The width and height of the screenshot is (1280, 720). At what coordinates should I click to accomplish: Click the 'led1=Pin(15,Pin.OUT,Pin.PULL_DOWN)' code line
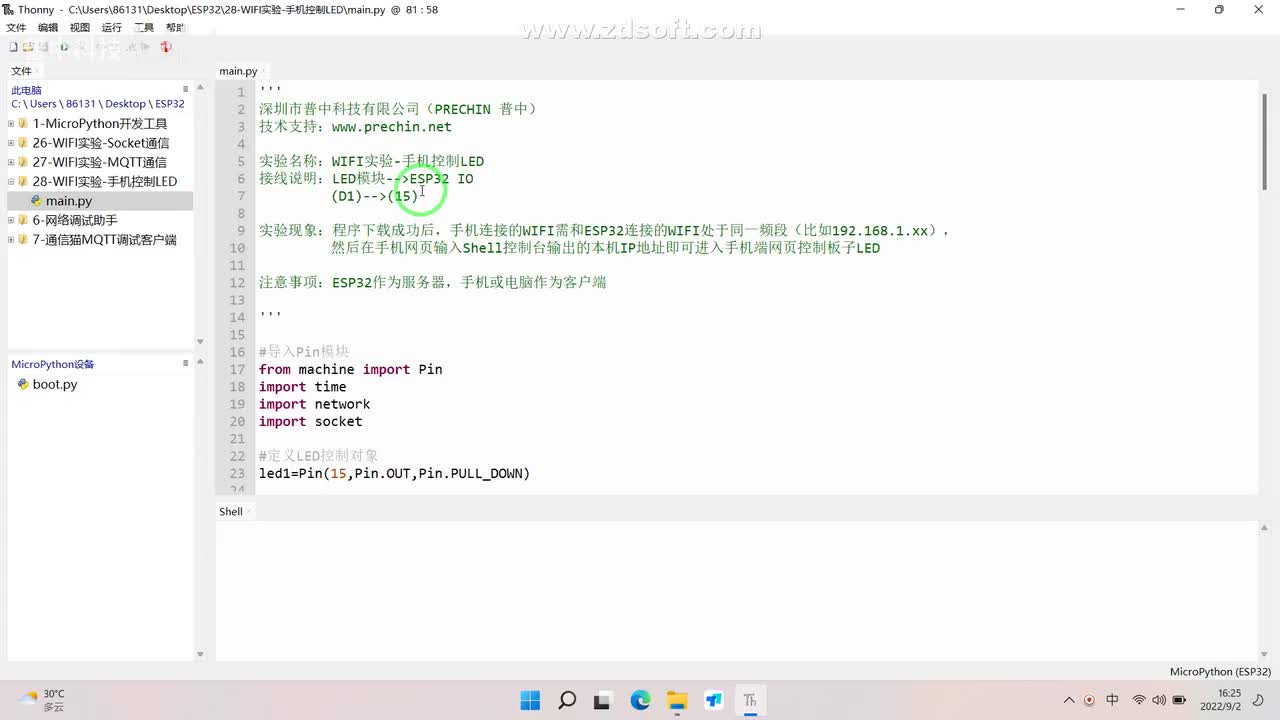pyautogui.click(x=394, y=473)
